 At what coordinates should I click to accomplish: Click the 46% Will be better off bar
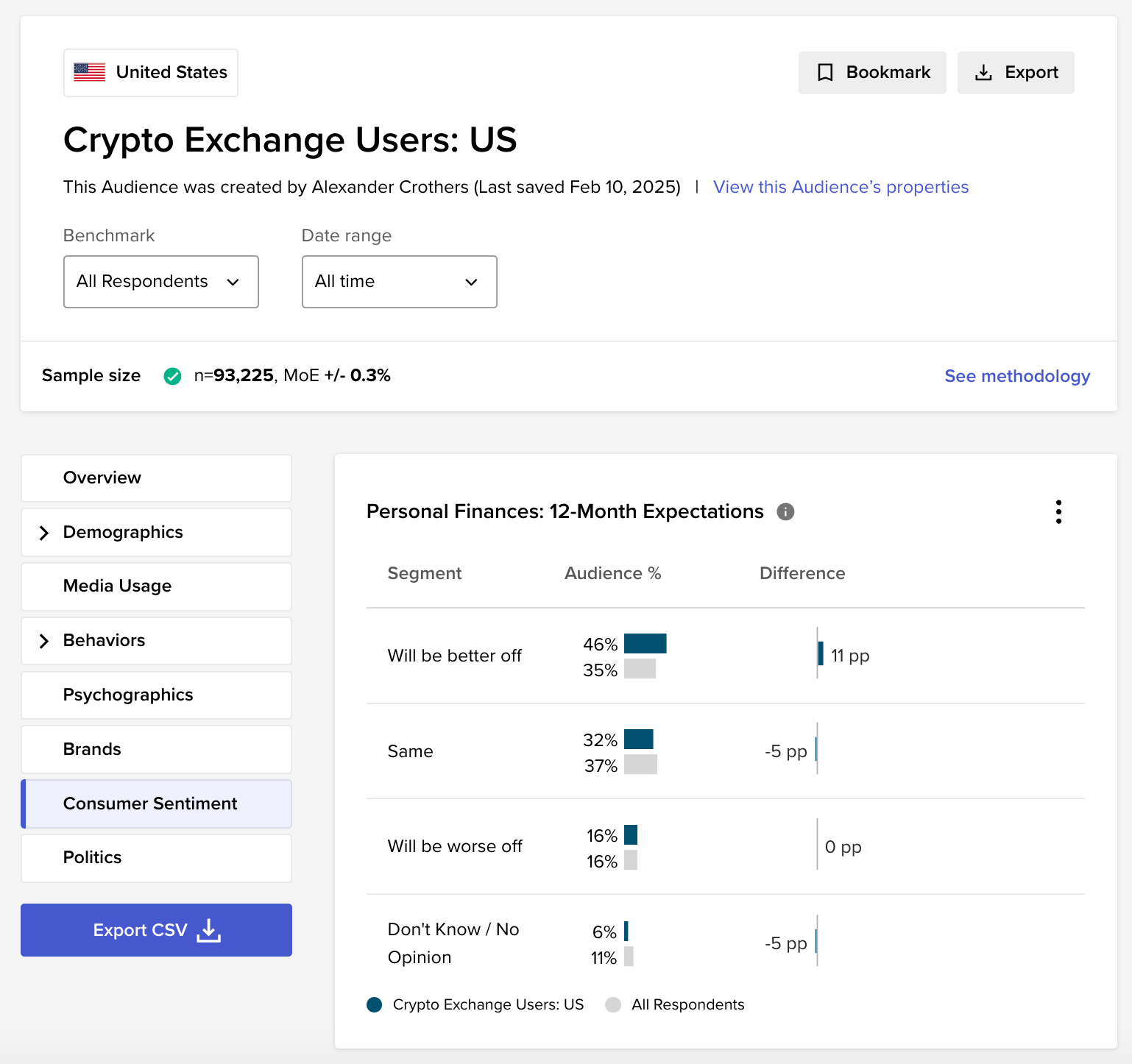645,644
